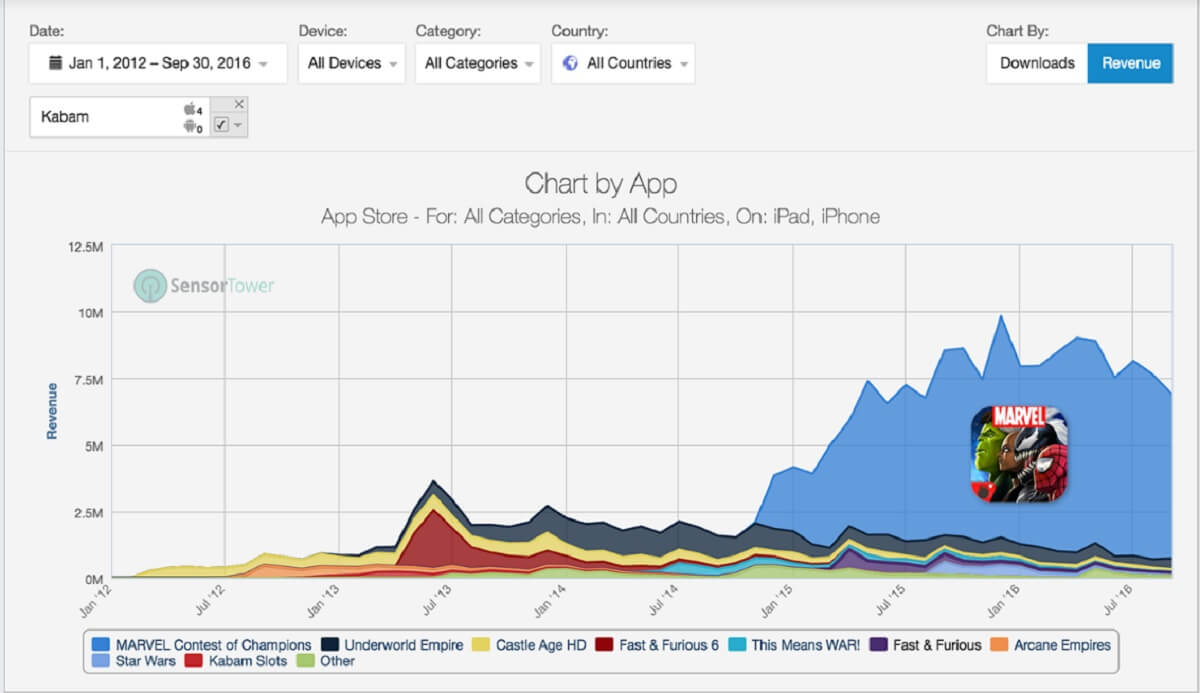Click the '12.5M' axis value
The width and height of the screenshot is (1200, 693).
84,246
